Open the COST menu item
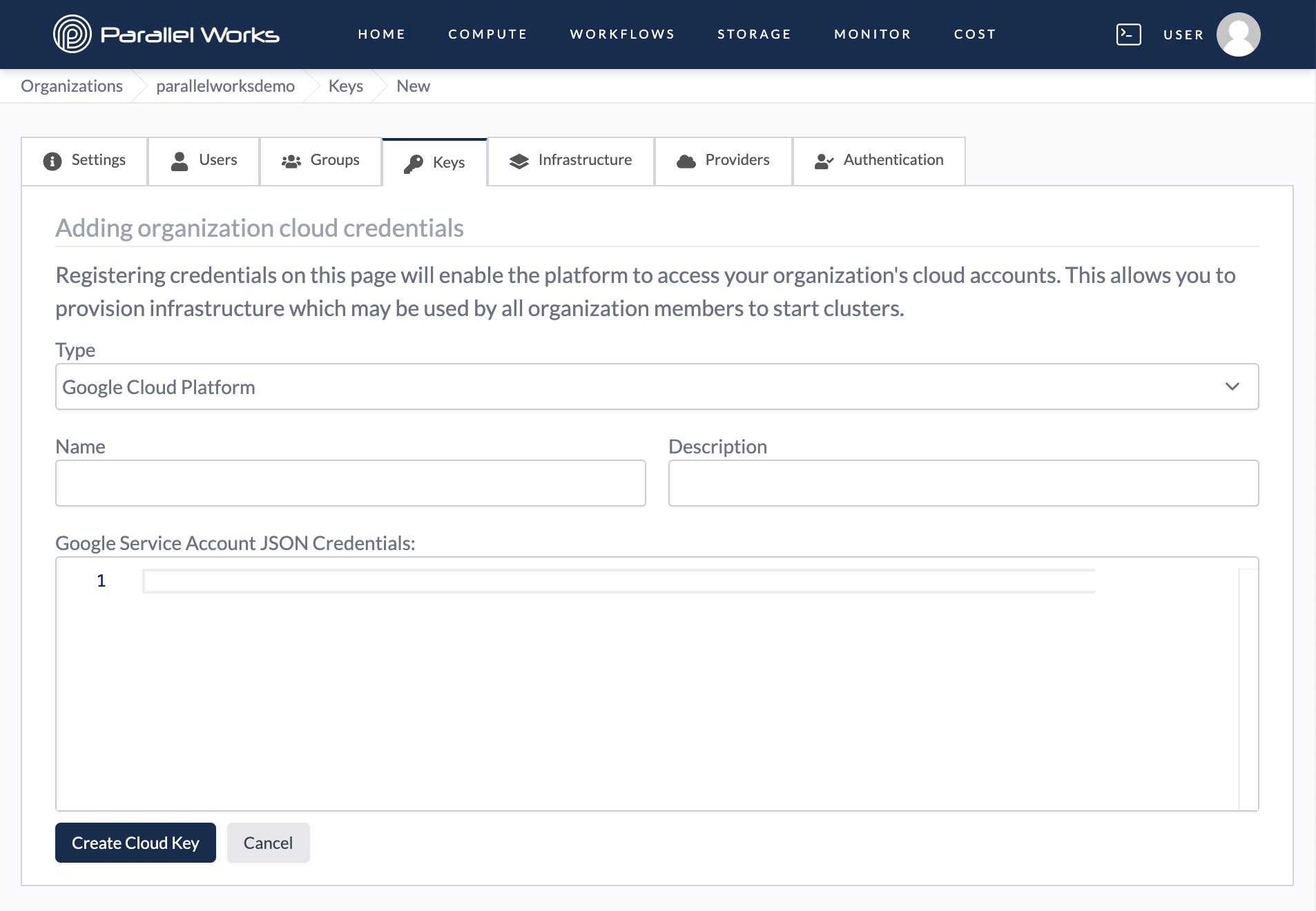This screenshot has height=911, width=1316. [975, 34]
